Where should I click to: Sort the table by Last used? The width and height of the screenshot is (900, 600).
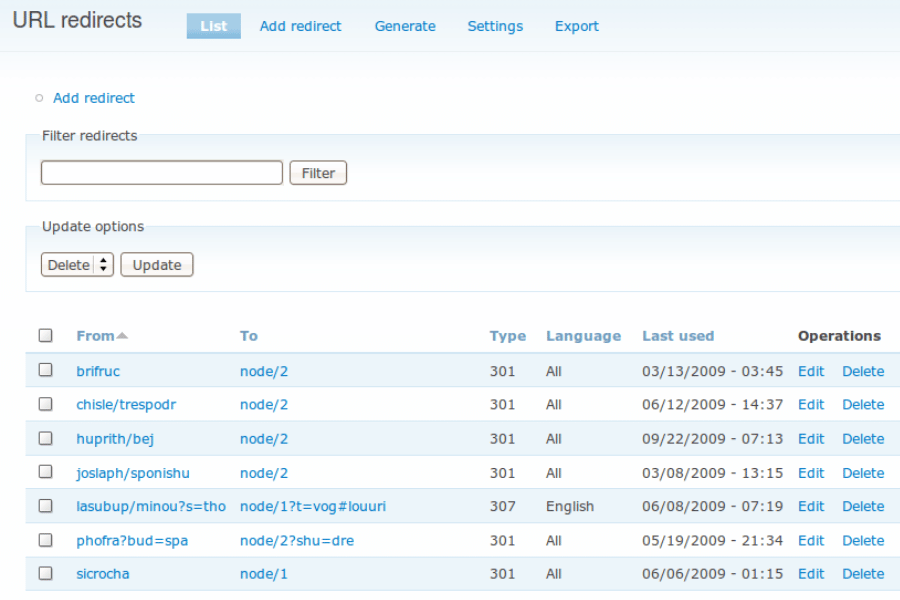(678, 336)
